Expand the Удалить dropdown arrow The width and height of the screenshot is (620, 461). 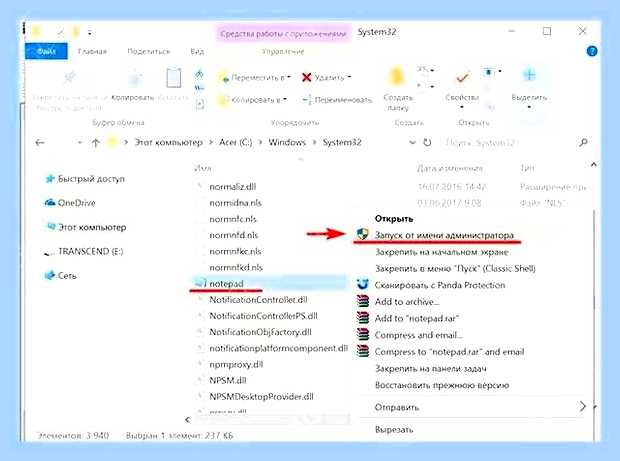(x=349, y=77)
